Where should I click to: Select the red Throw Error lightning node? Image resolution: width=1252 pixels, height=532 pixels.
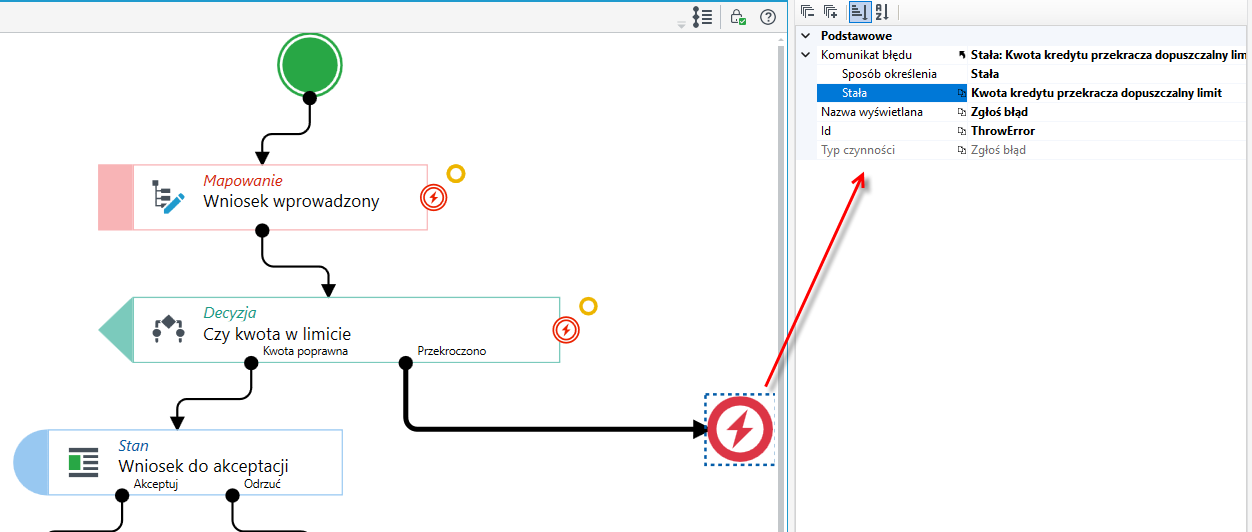740,430
